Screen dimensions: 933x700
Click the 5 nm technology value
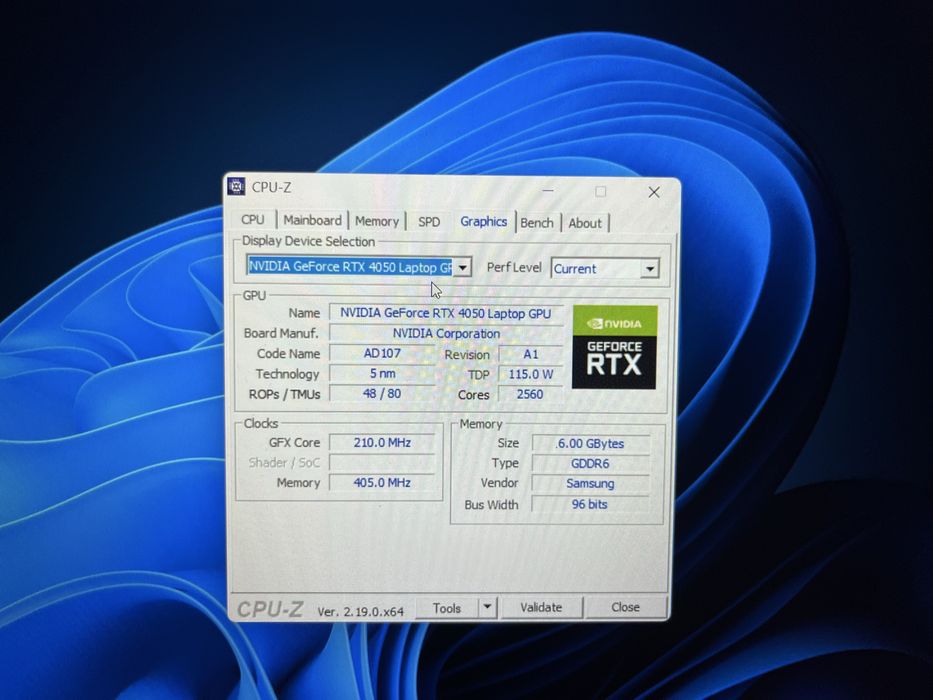pos(382,373)
